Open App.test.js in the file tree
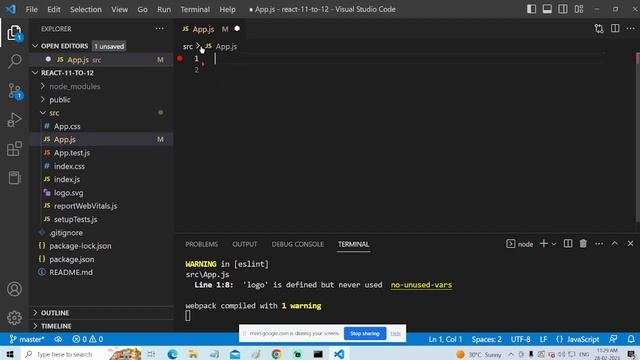Image resolution: width=640 pixels, height=360 pixels. tap(72, 153)
